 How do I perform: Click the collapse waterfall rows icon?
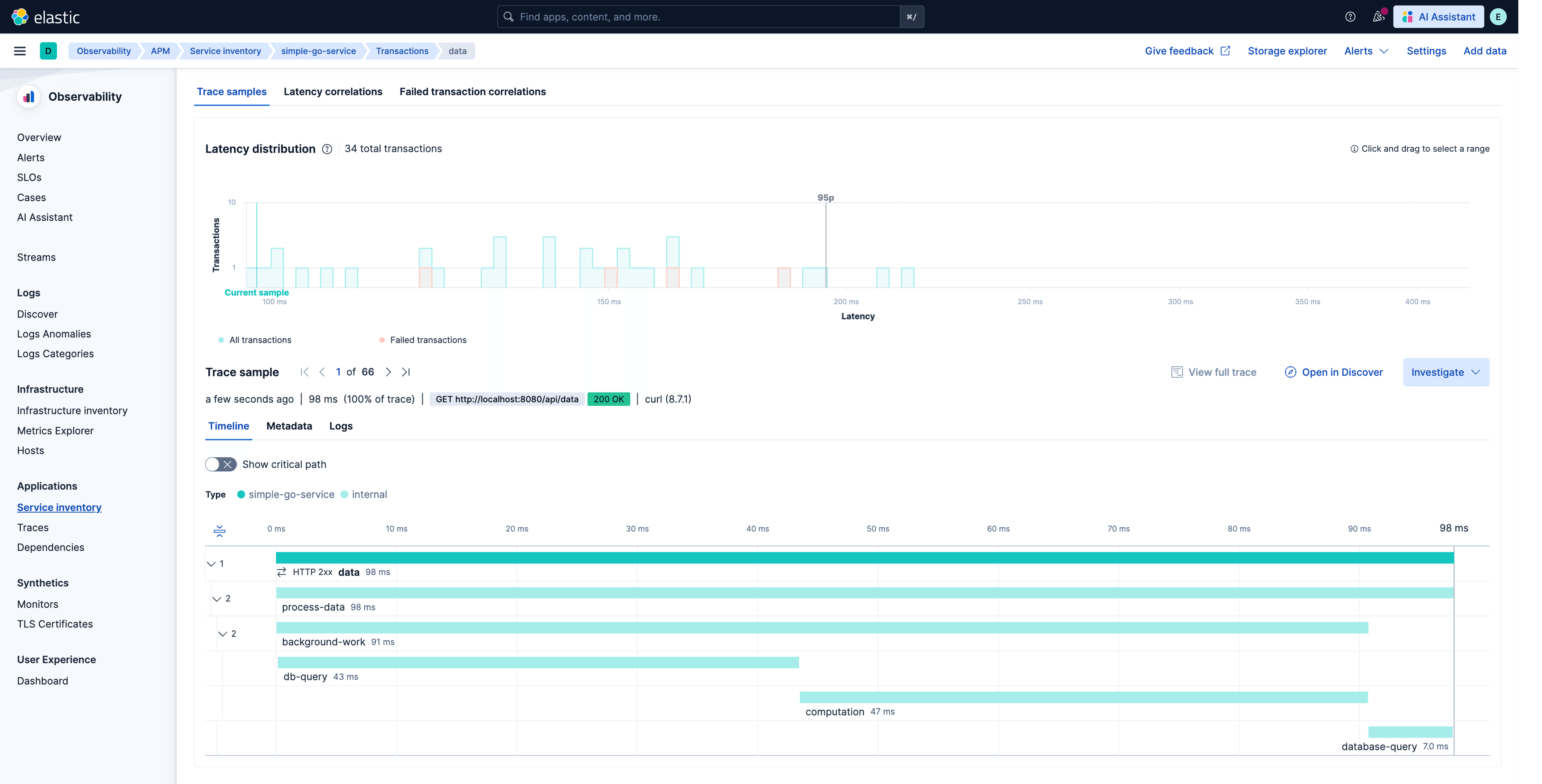tap(220, 531)
